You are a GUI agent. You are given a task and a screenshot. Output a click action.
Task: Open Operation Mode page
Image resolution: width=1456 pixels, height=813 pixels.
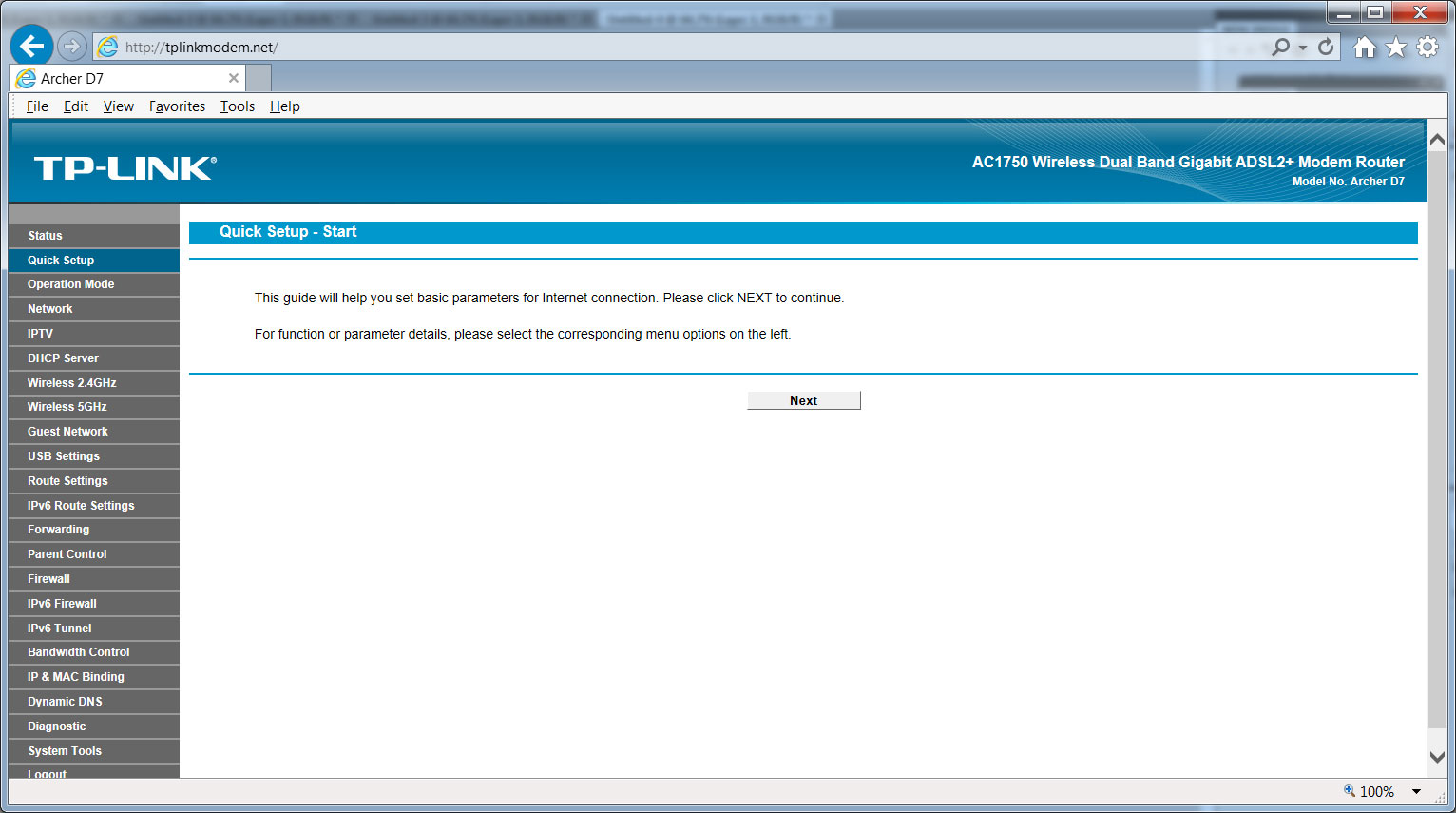[94, 284]
